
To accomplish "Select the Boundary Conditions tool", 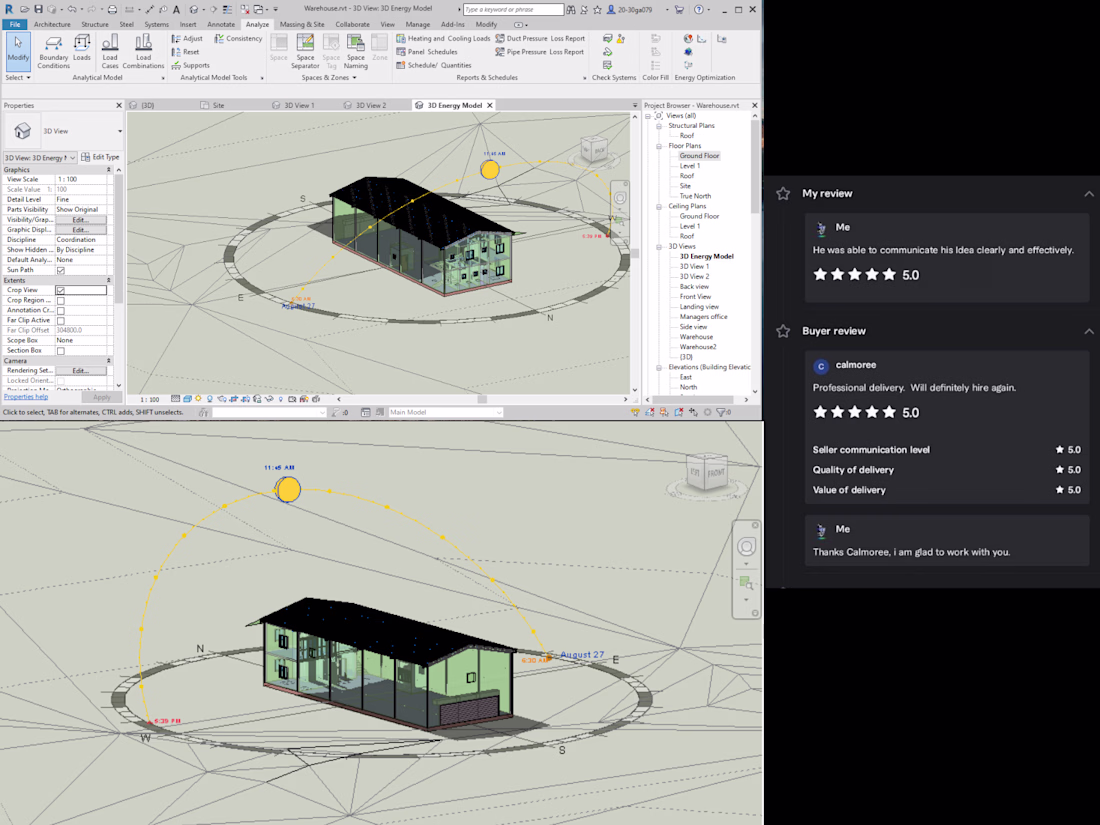I will click(x=53, y=49).
